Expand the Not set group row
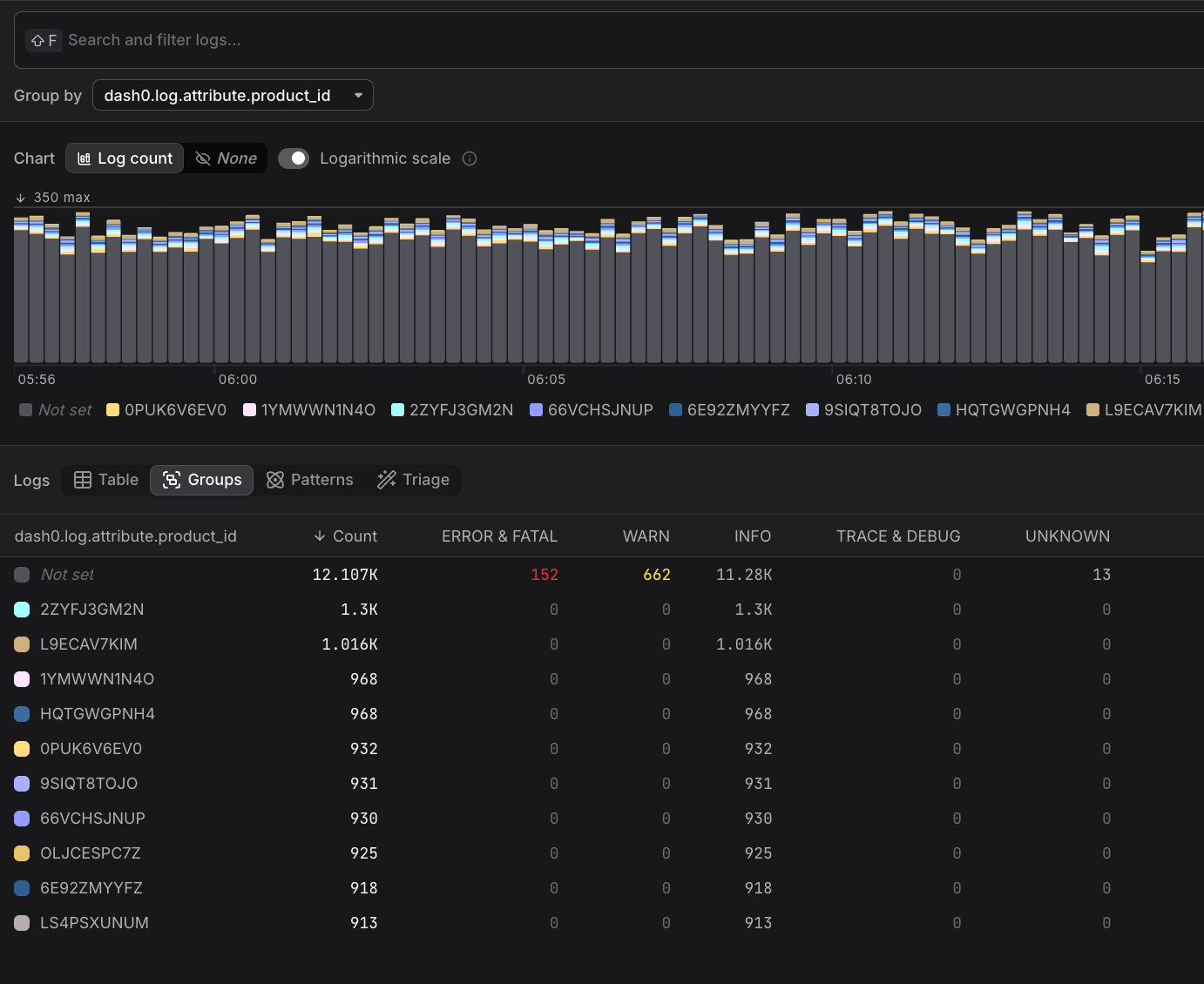 point(67,575)
